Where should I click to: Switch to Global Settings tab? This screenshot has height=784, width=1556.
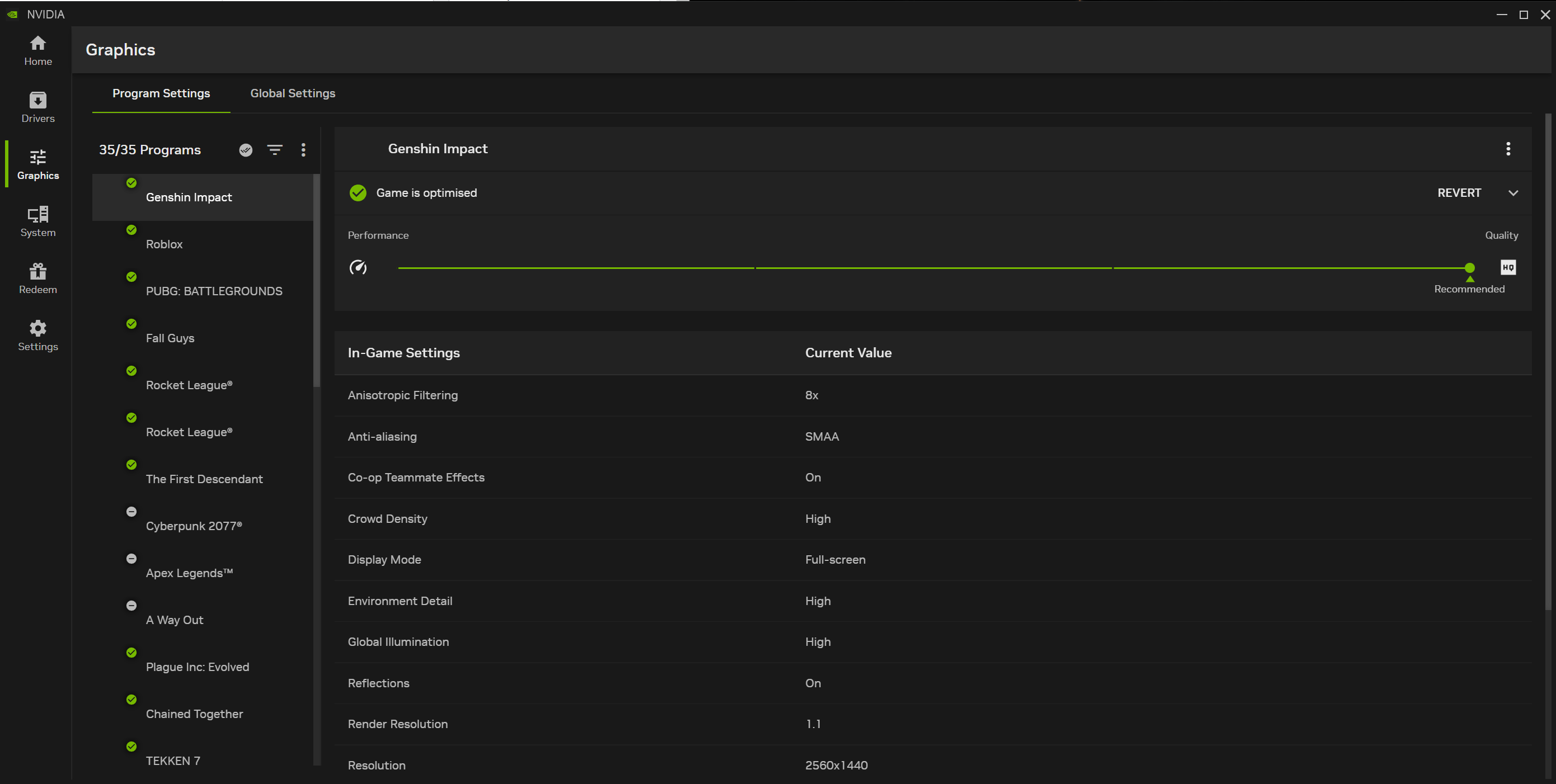point(292,94)
